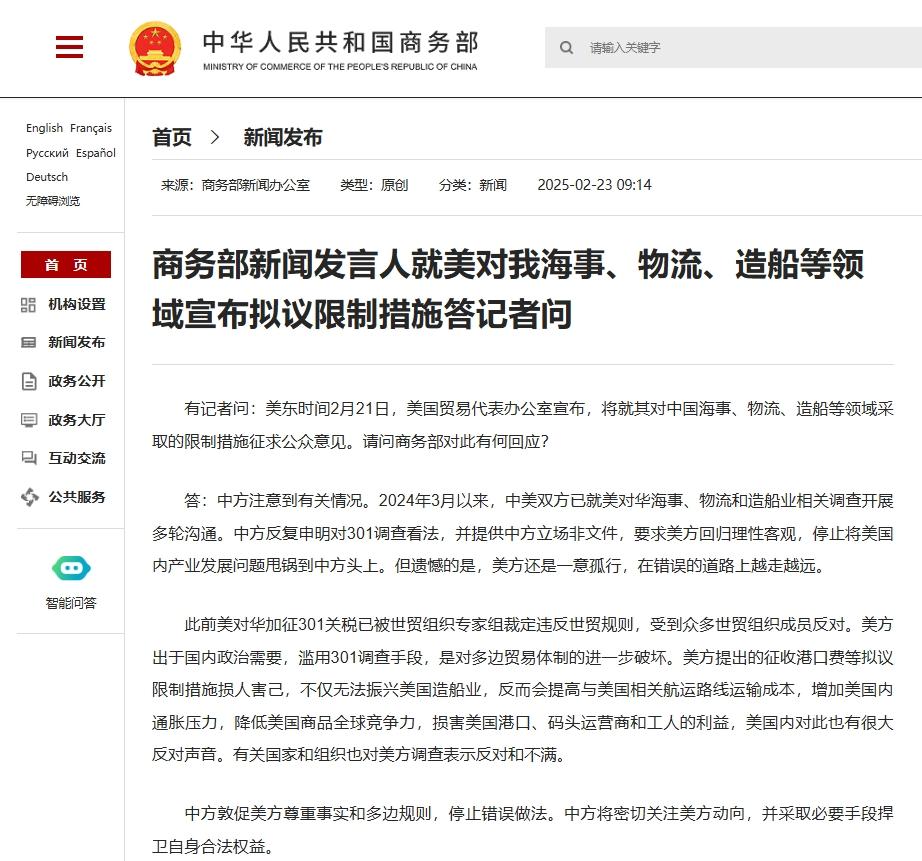Switch language to Deutsch

[x=47, y=177]
